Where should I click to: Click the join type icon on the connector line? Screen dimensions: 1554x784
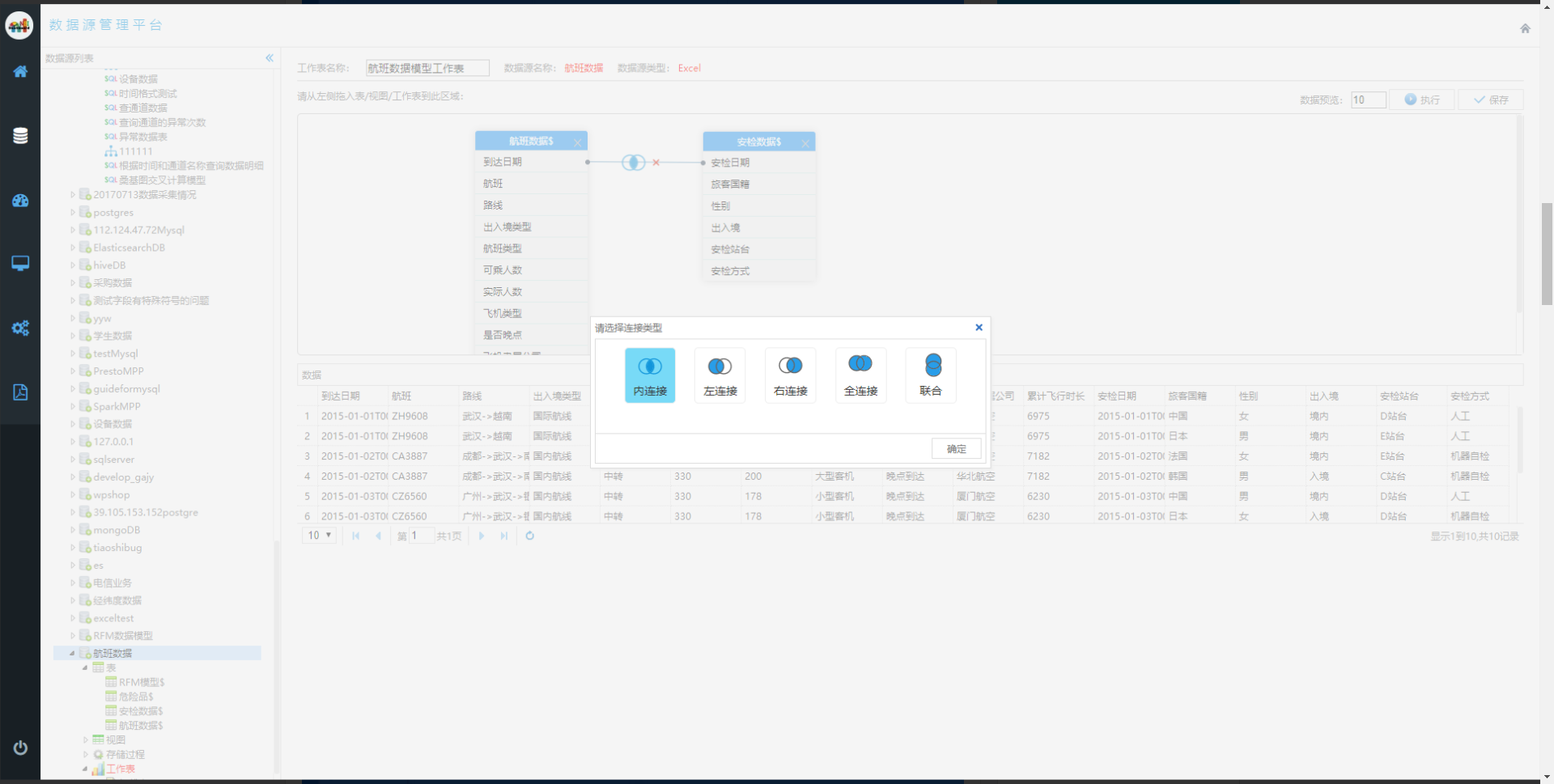pos(634,163)
